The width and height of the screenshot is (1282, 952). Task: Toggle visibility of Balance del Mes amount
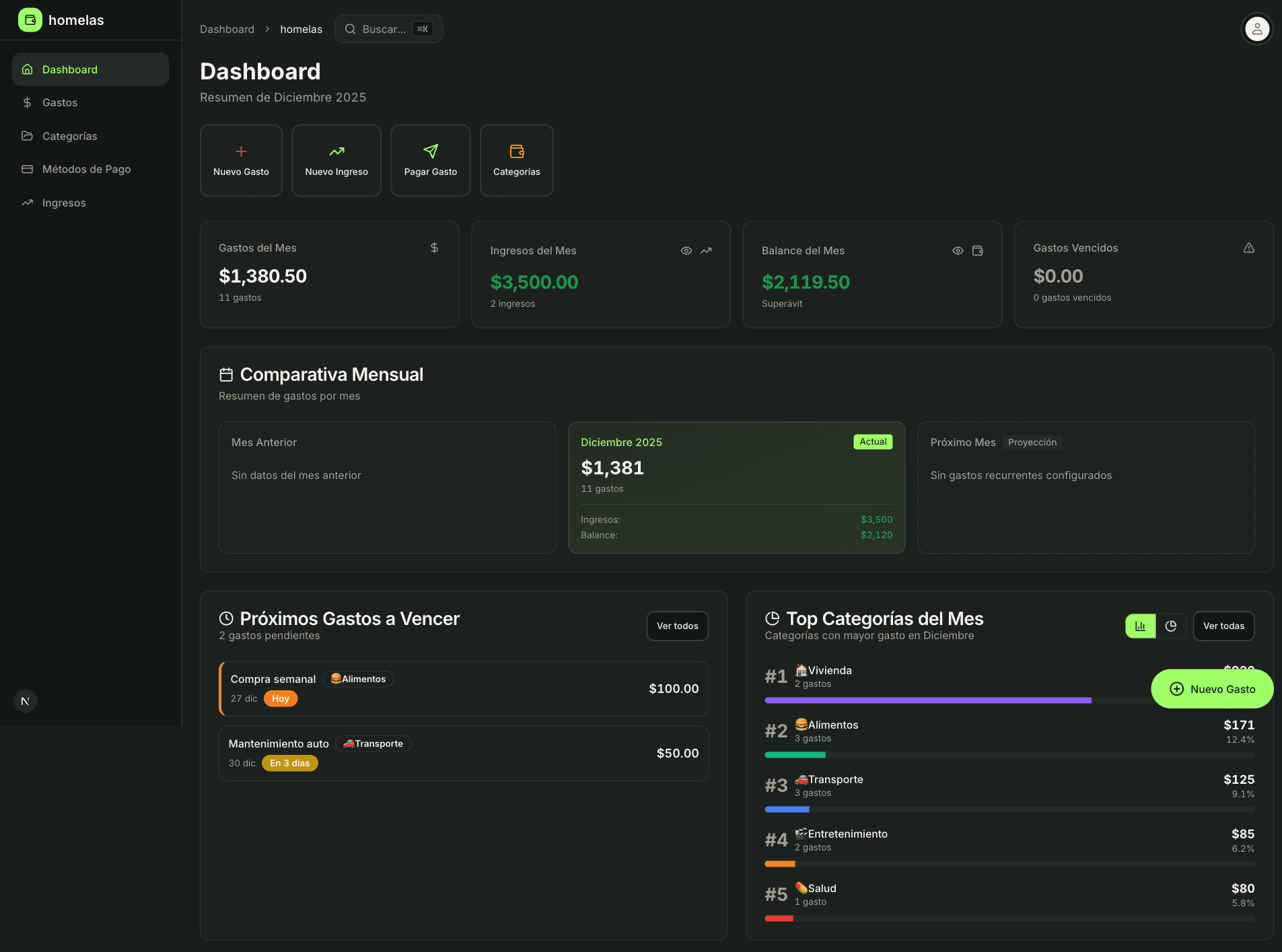[x=958, y=250]
